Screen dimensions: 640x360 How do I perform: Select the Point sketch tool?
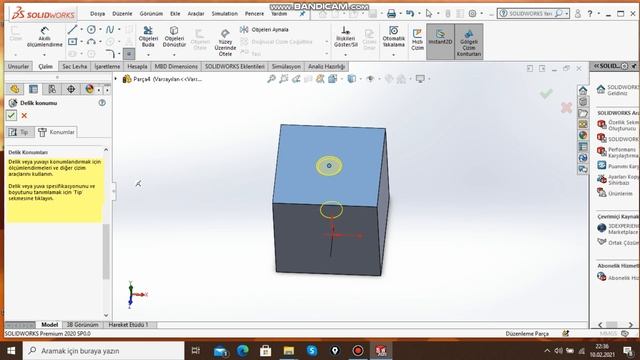(129, 54)
